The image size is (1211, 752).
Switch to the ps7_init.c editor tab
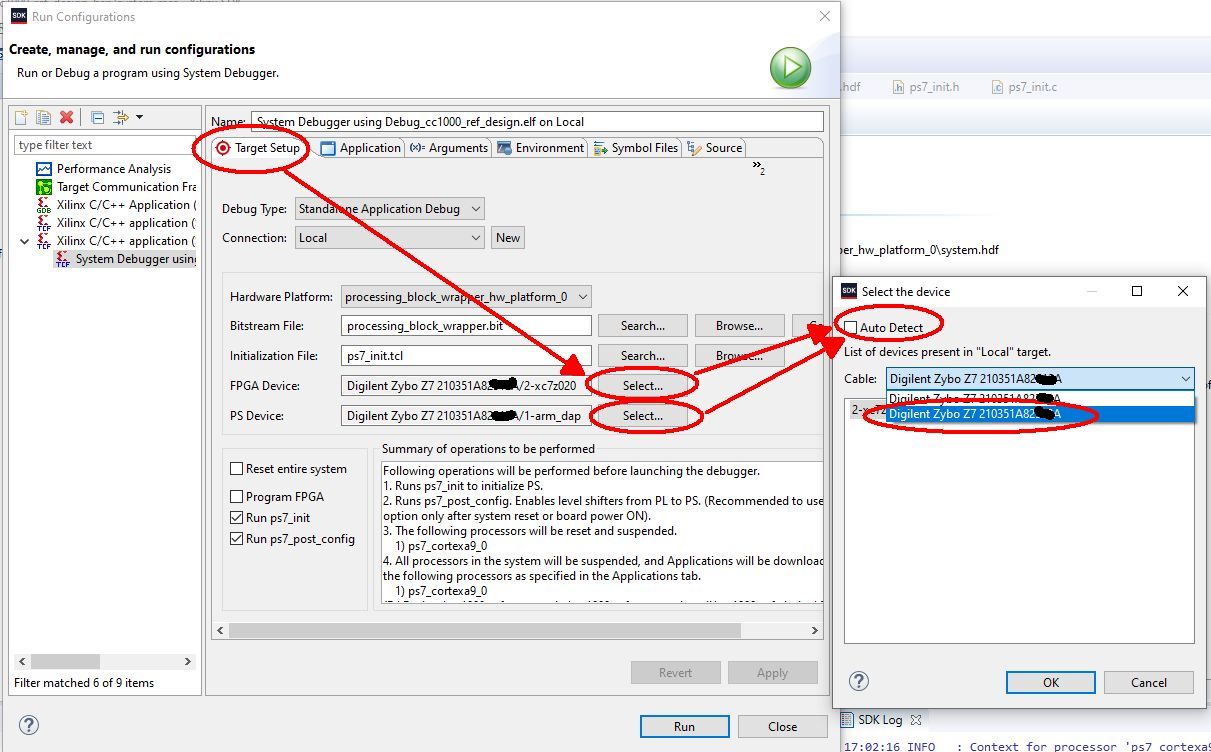tap(1023, 87)
